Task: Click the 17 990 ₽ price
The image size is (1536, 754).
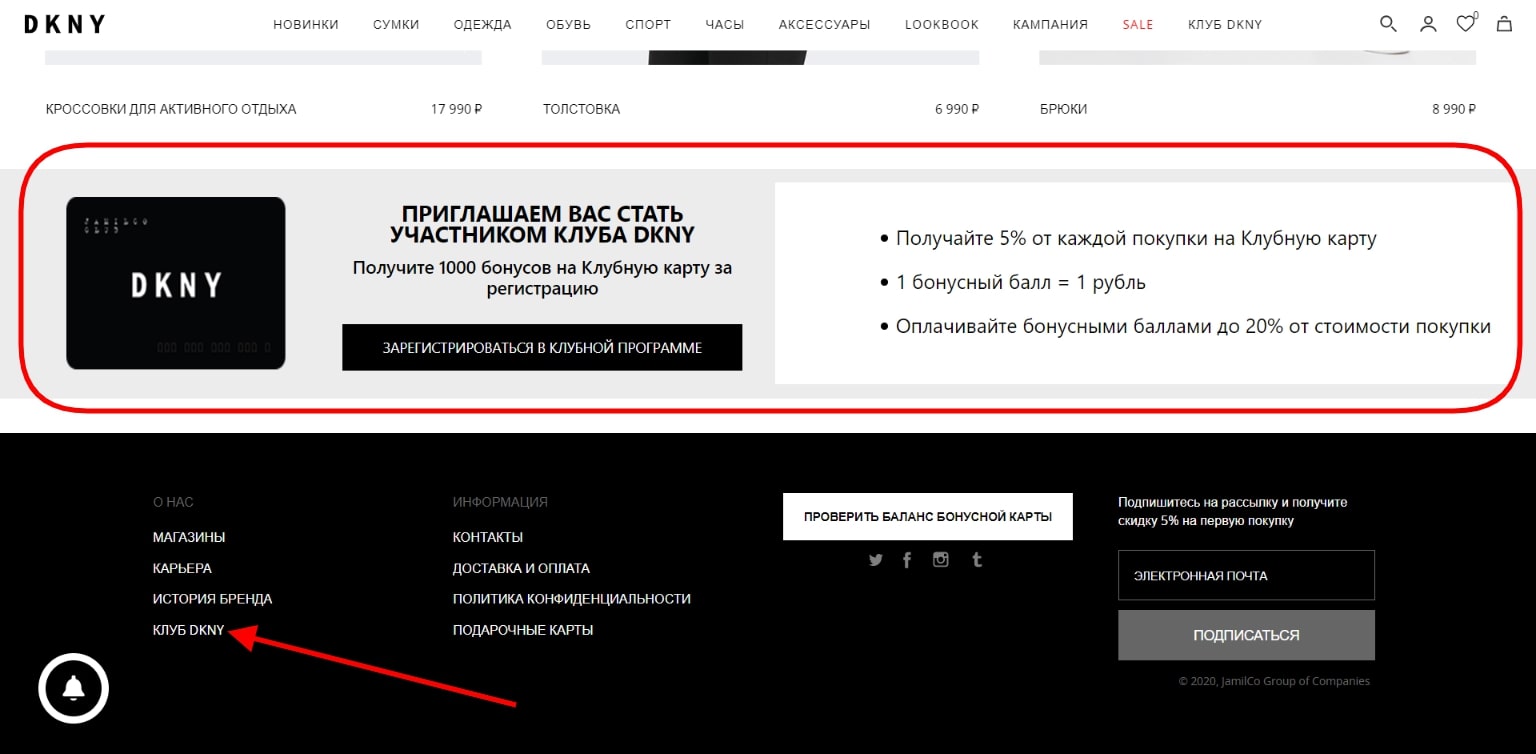Action: [456, 109]
